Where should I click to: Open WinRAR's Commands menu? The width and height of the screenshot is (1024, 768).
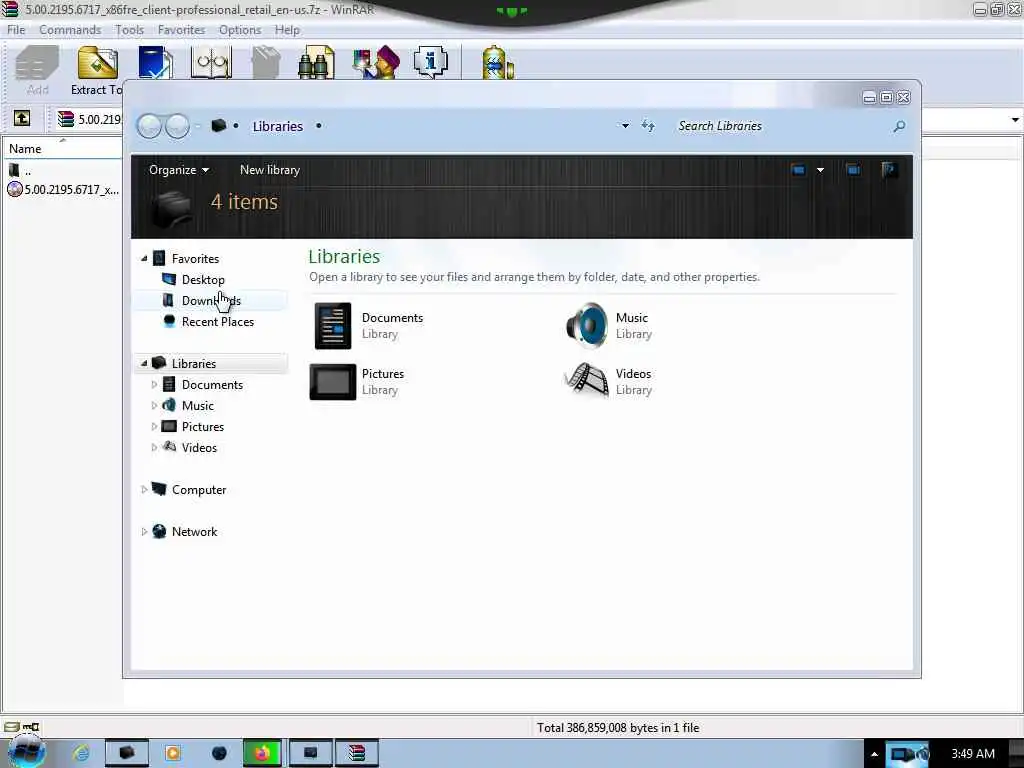click(70, 29)
